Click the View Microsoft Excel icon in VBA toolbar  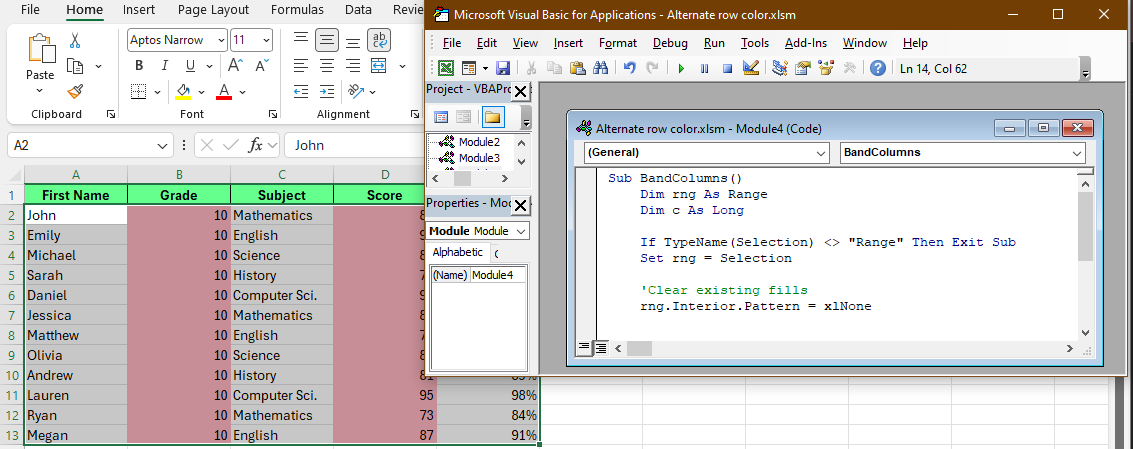(x=447, y=68)
